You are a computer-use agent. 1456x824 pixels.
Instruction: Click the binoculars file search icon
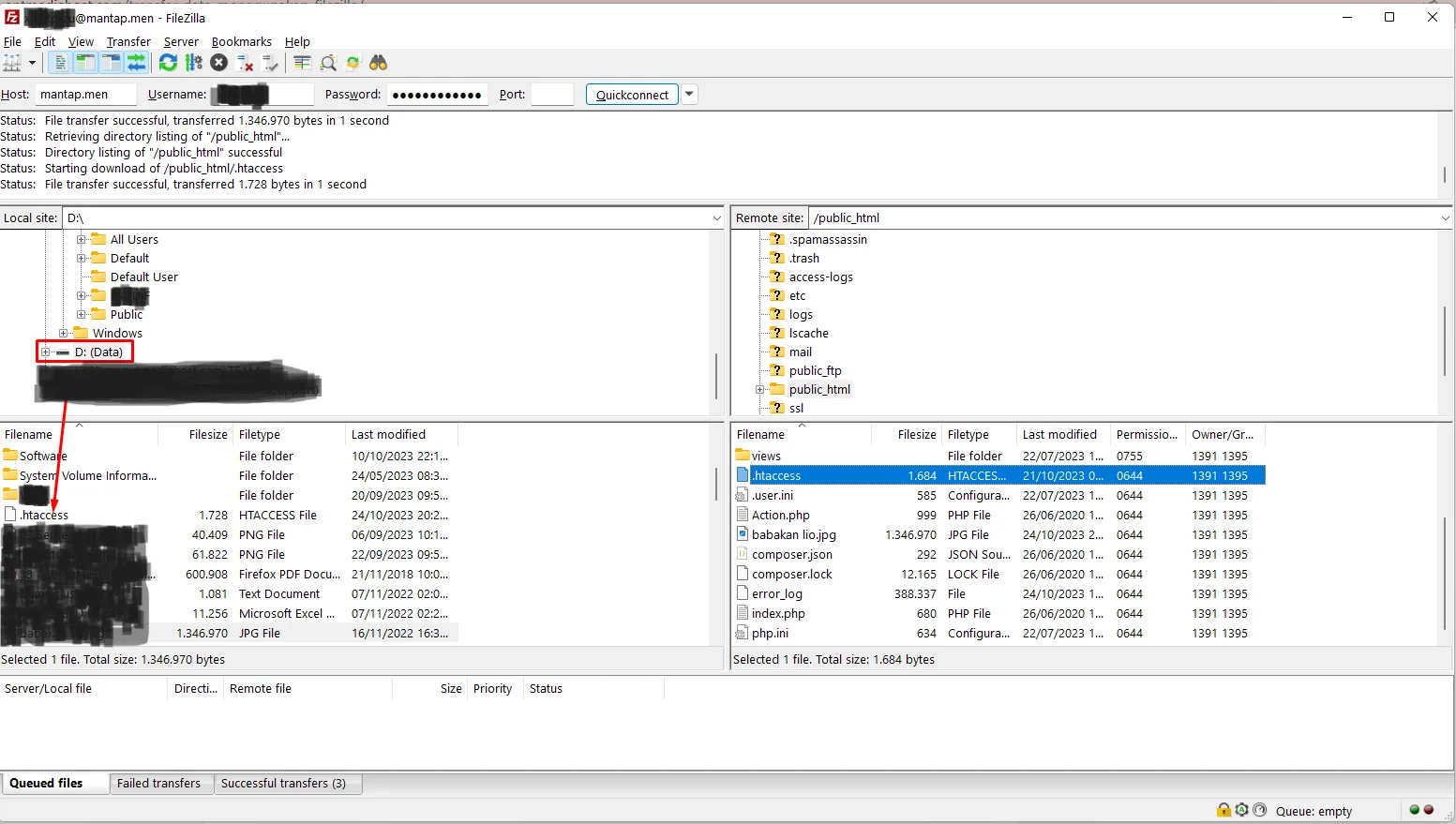379,63
